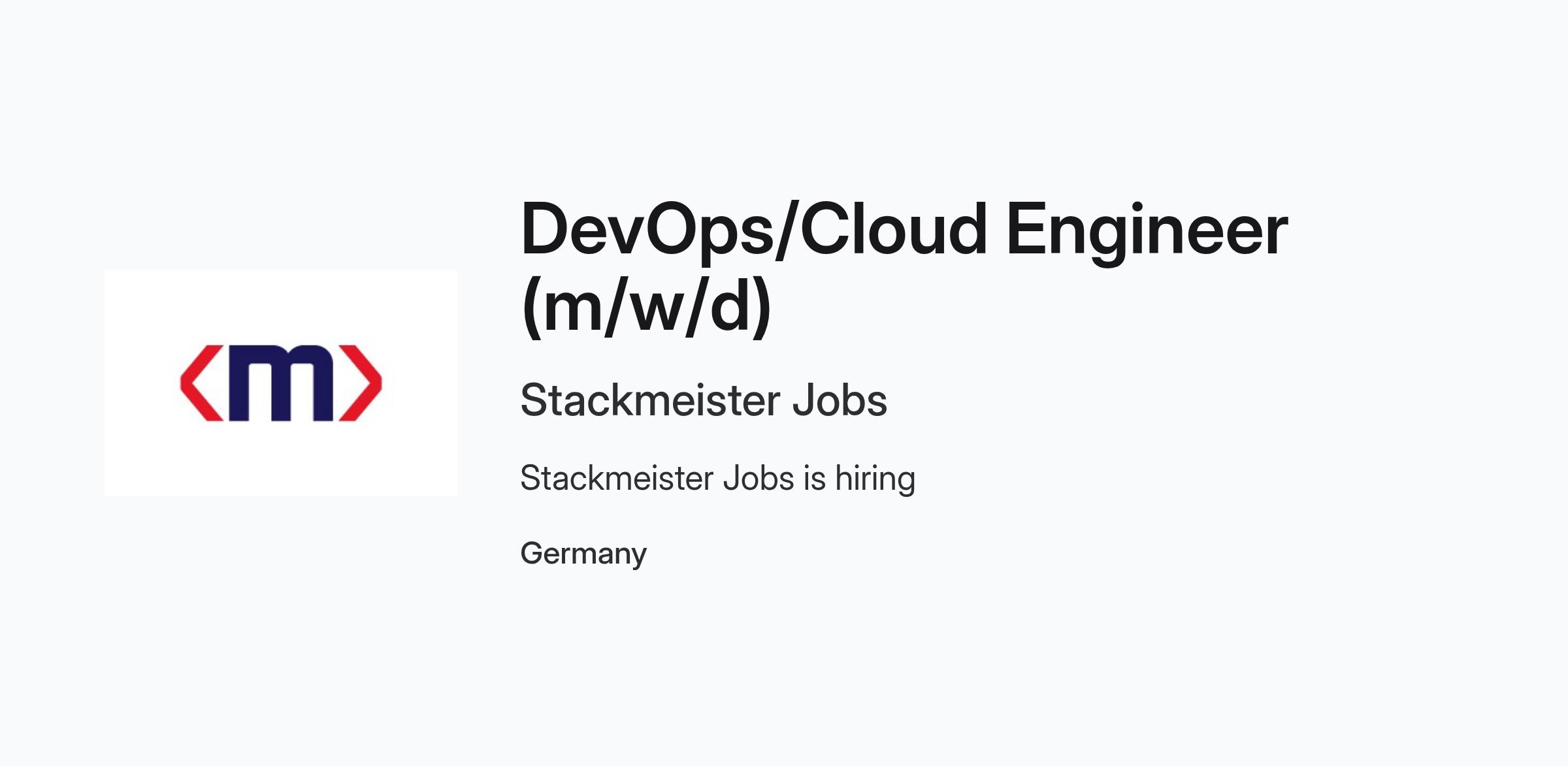Screen dimensions: 1568x766
Task: Click the (m/w/d) text in the title
Action: click(647, 307)
